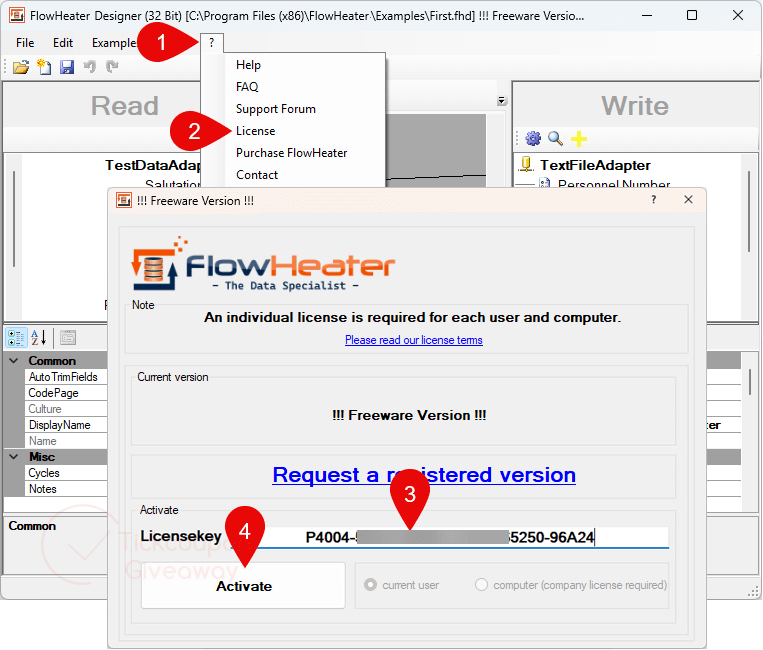Redo action via toolbar arrow

pos(112,66)
